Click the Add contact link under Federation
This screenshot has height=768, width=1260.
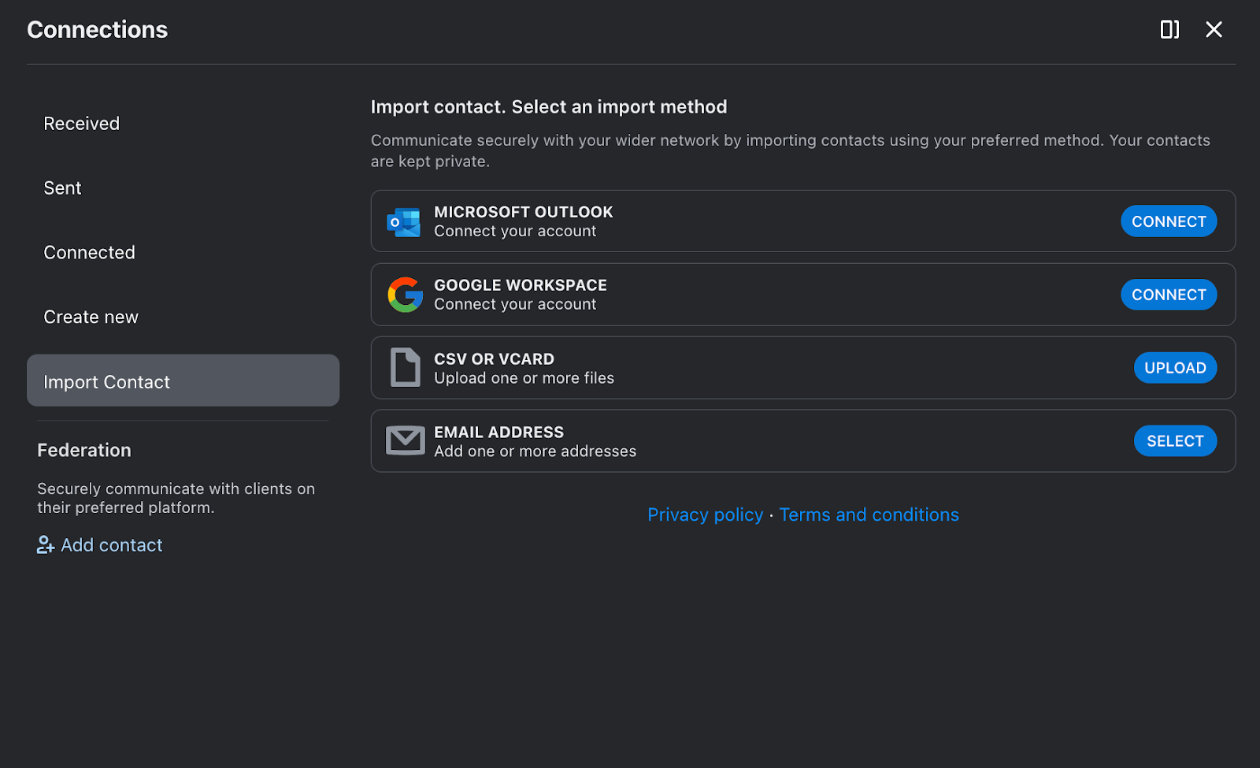tap(111, 545)
